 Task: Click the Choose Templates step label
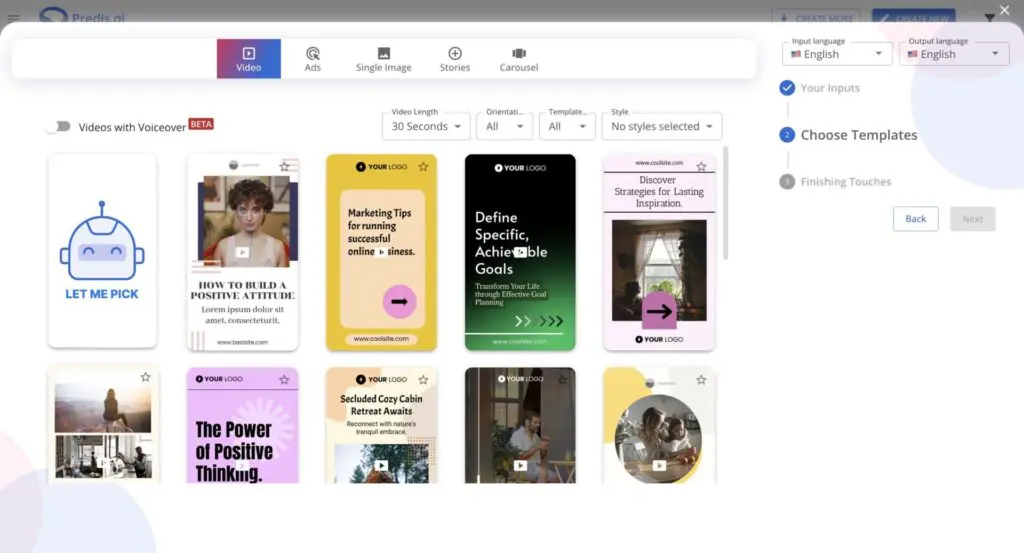(x=859, y=135)
